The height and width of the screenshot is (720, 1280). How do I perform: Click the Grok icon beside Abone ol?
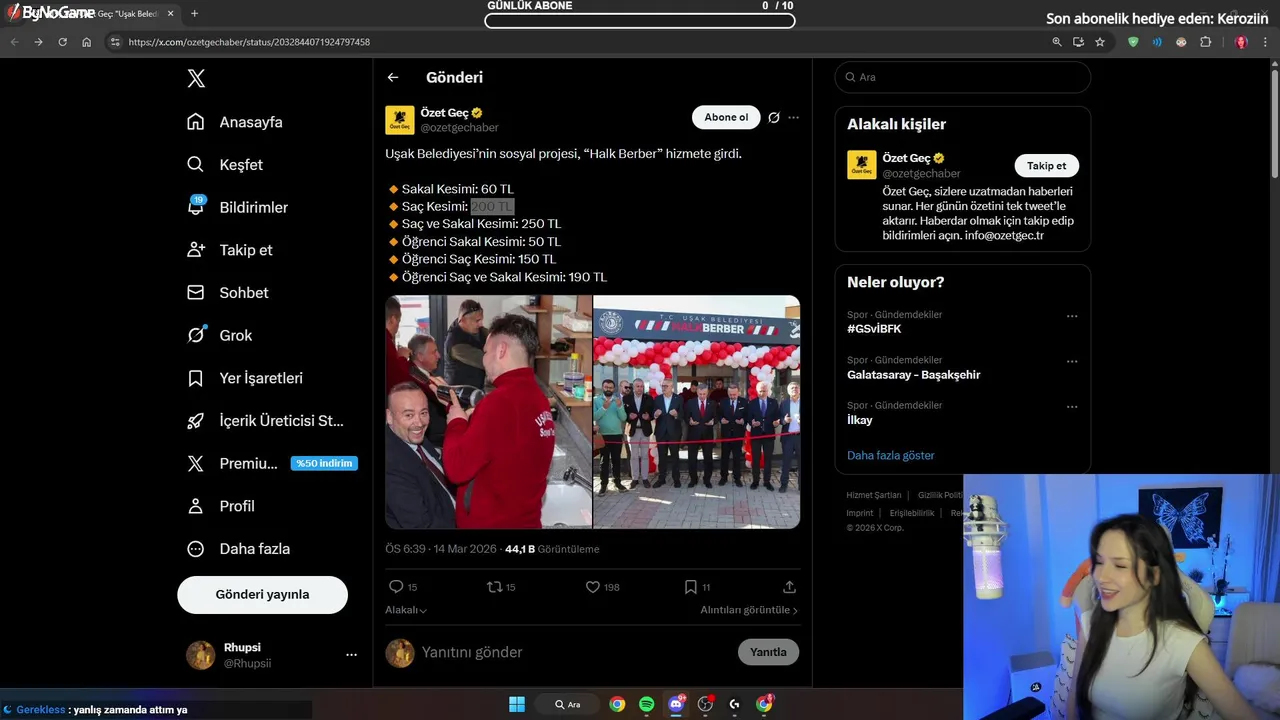click(x=773, y=117)
